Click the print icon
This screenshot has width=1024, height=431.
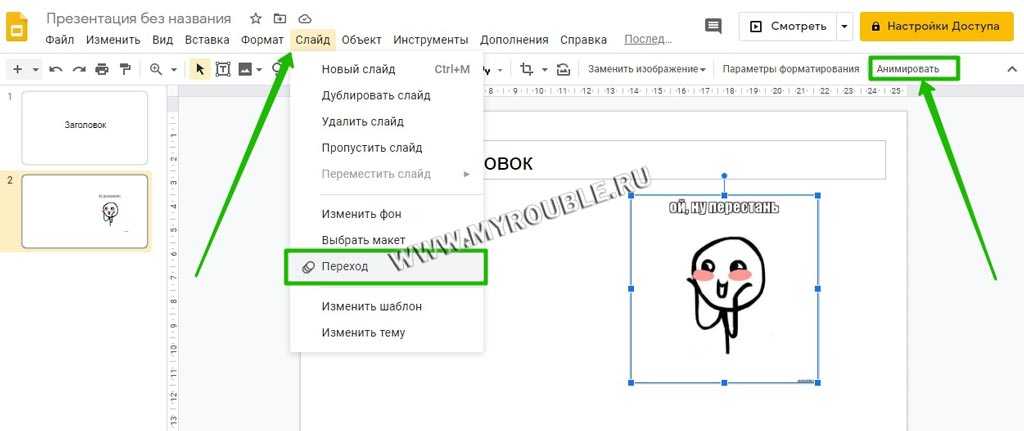[x=102, y=69]
